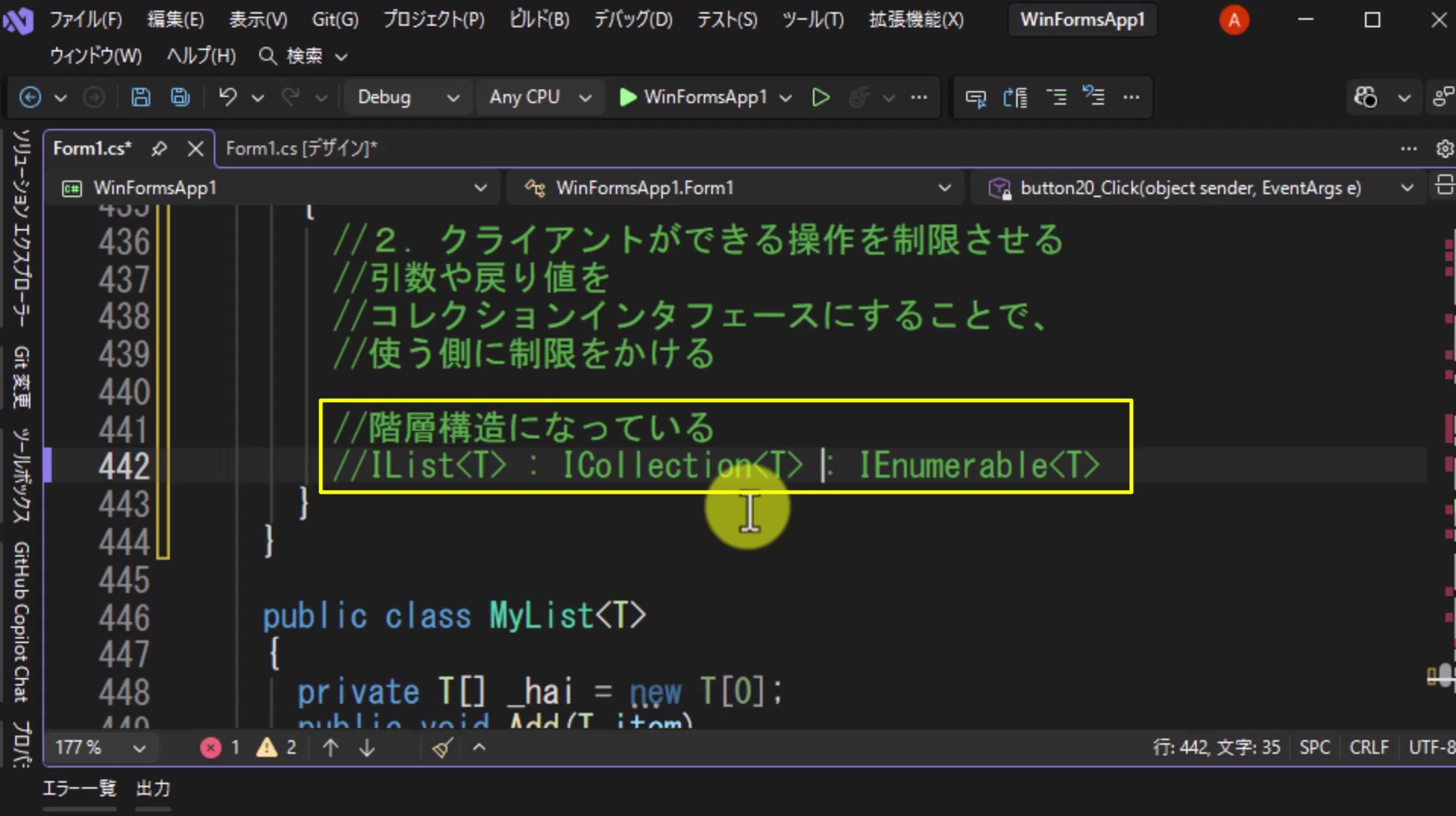Open the エラー一覧 panel tab

pyautogui.click(x=79, y=789)
